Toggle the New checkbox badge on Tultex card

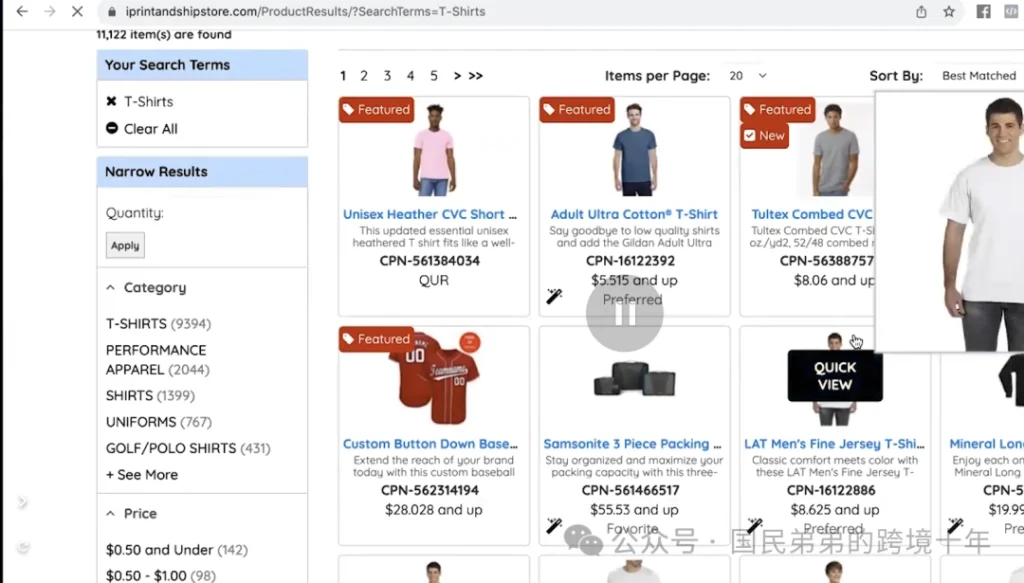(750, 136)
